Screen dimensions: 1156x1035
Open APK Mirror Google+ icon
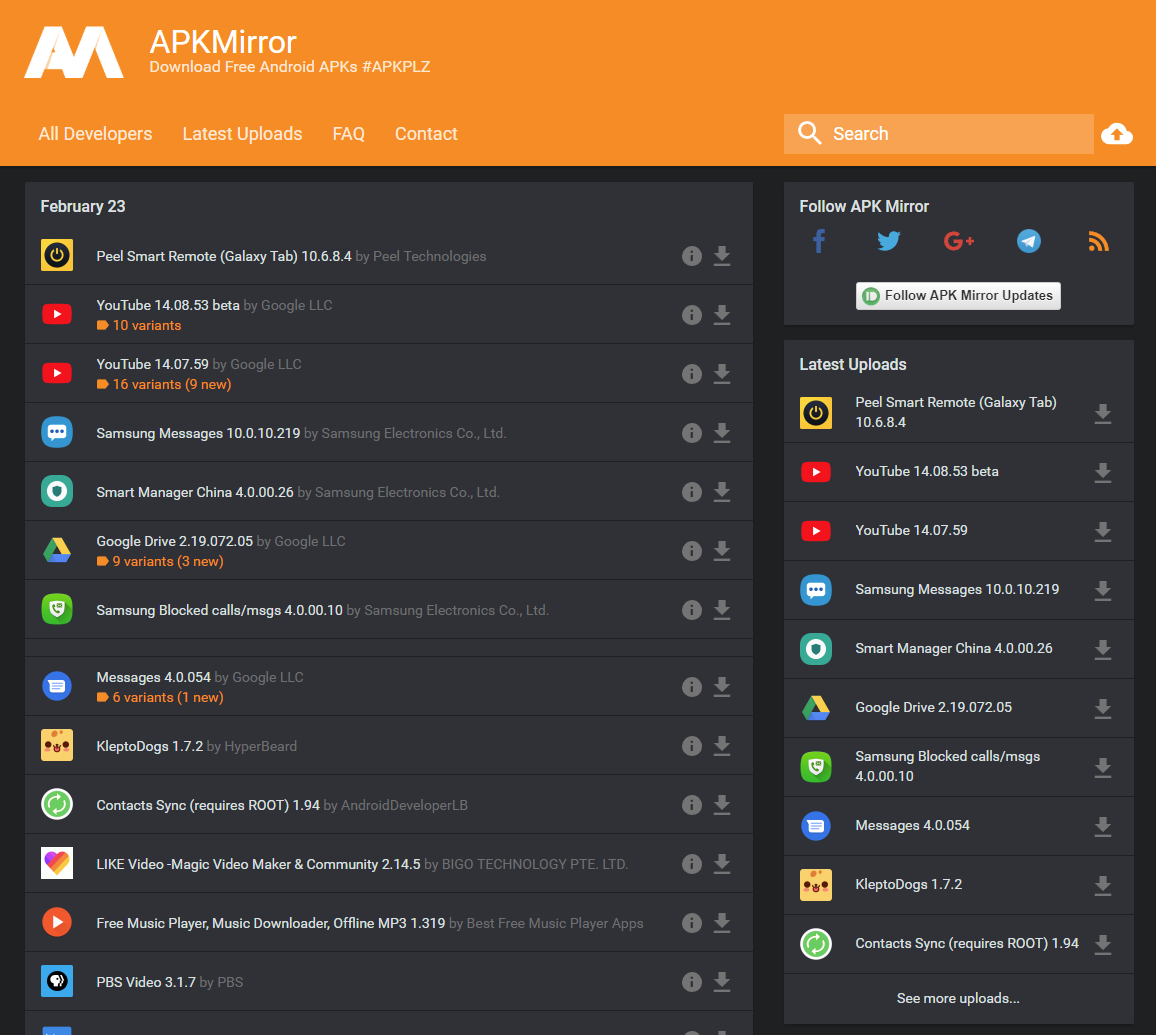coord(958,241)
